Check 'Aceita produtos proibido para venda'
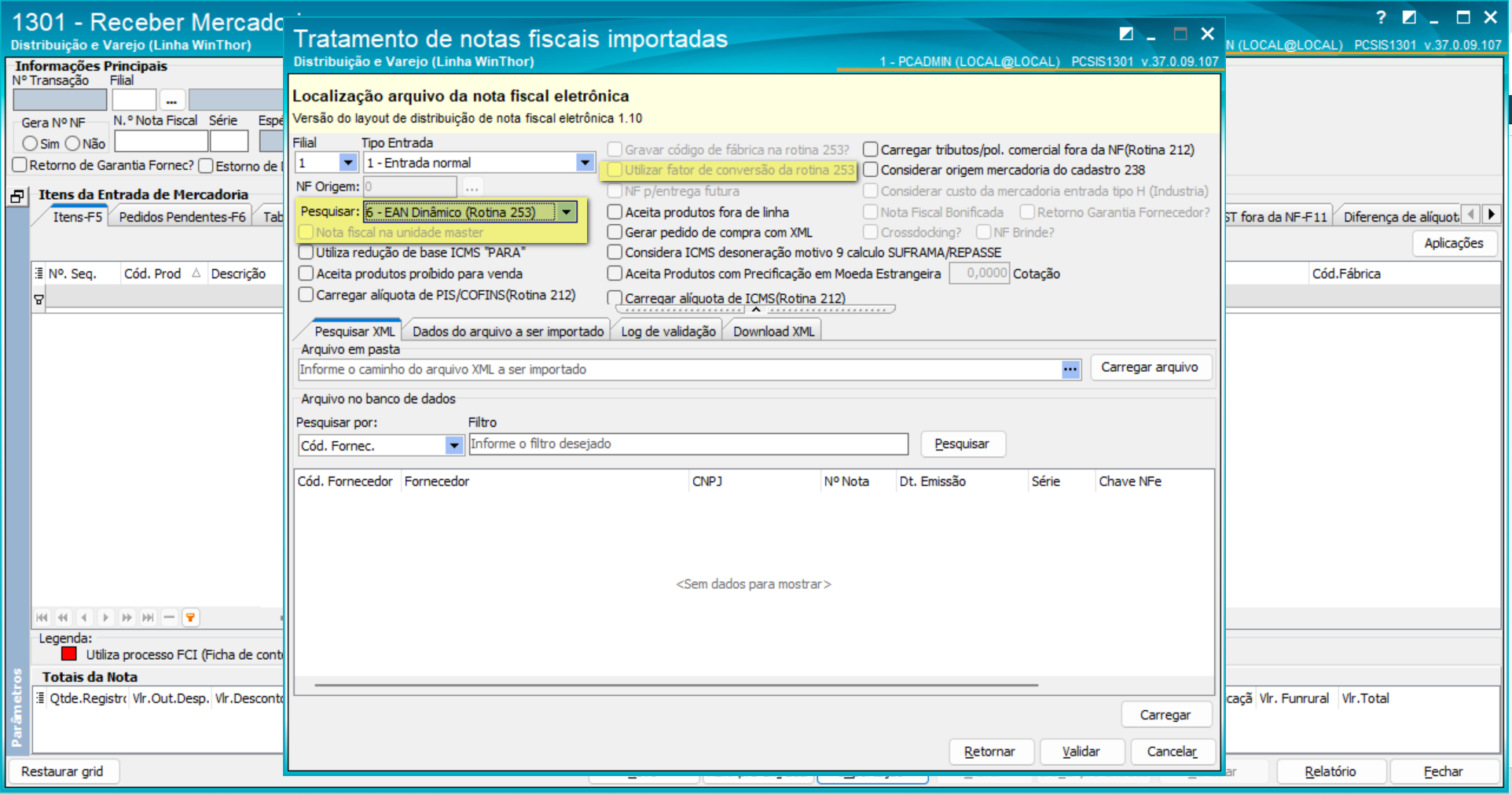 point(306,274)
